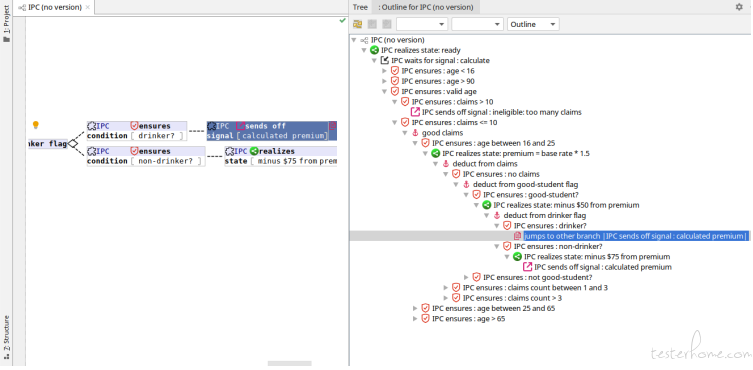Expand IPC ensures : not good-student?
753x370 pixels.
466,277
